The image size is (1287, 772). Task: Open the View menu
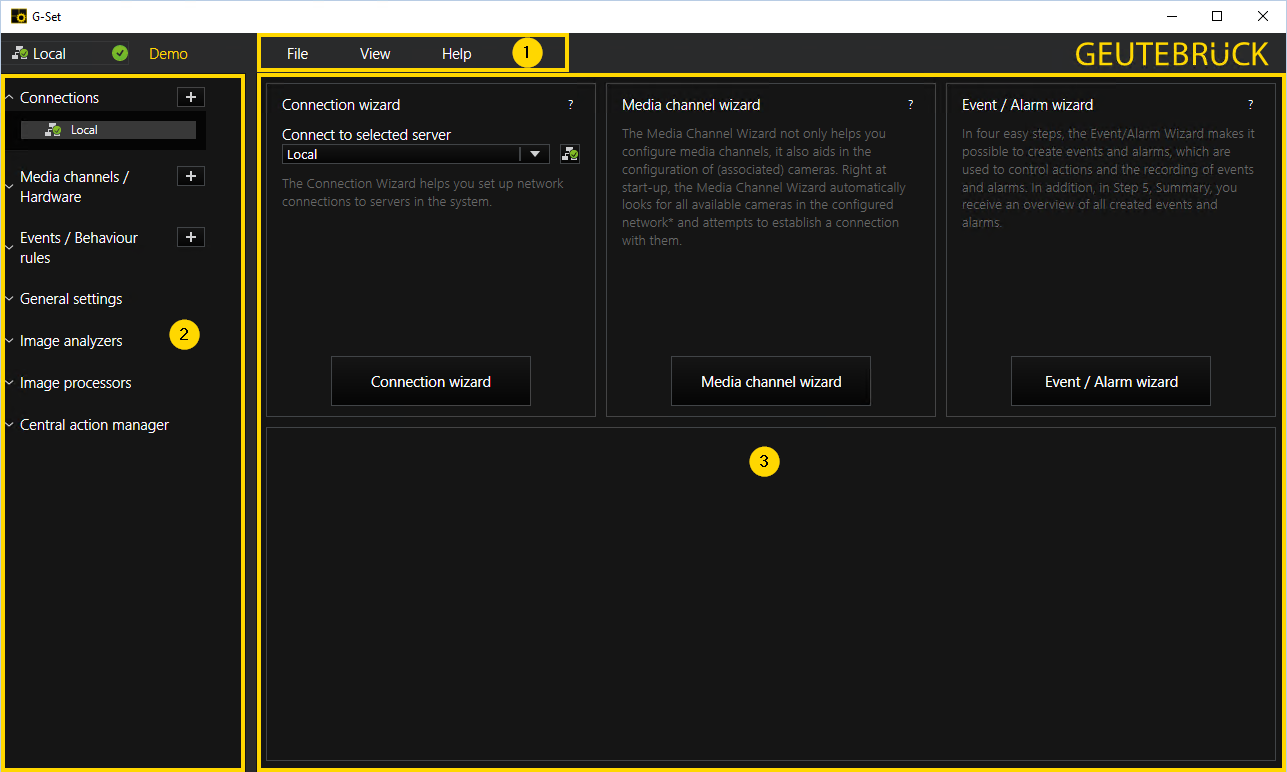pos(375,54)
